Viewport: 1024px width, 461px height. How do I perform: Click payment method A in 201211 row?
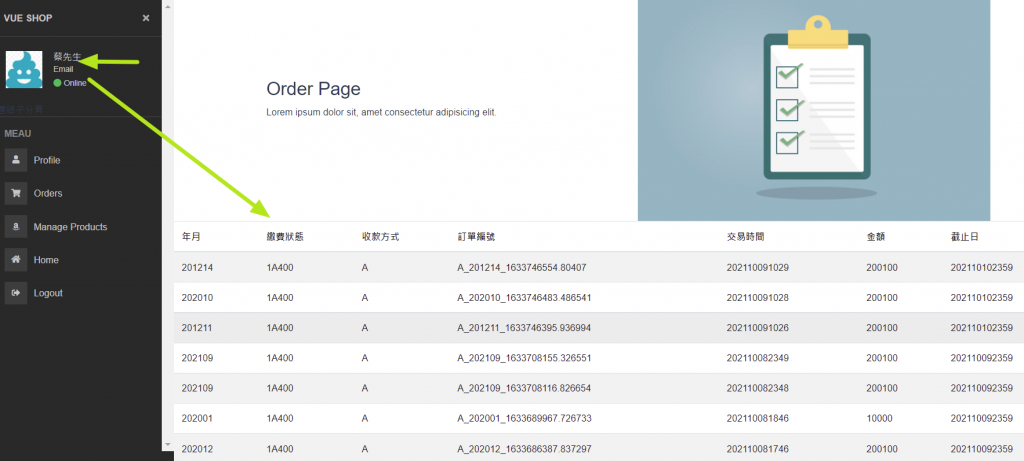364,328
